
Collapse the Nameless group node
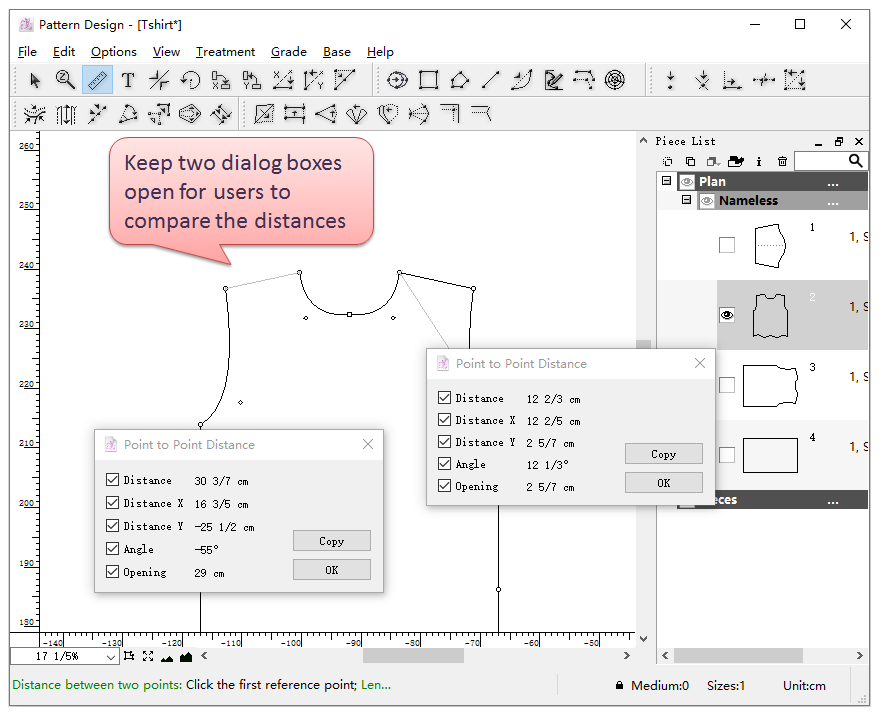coord(686,200)
